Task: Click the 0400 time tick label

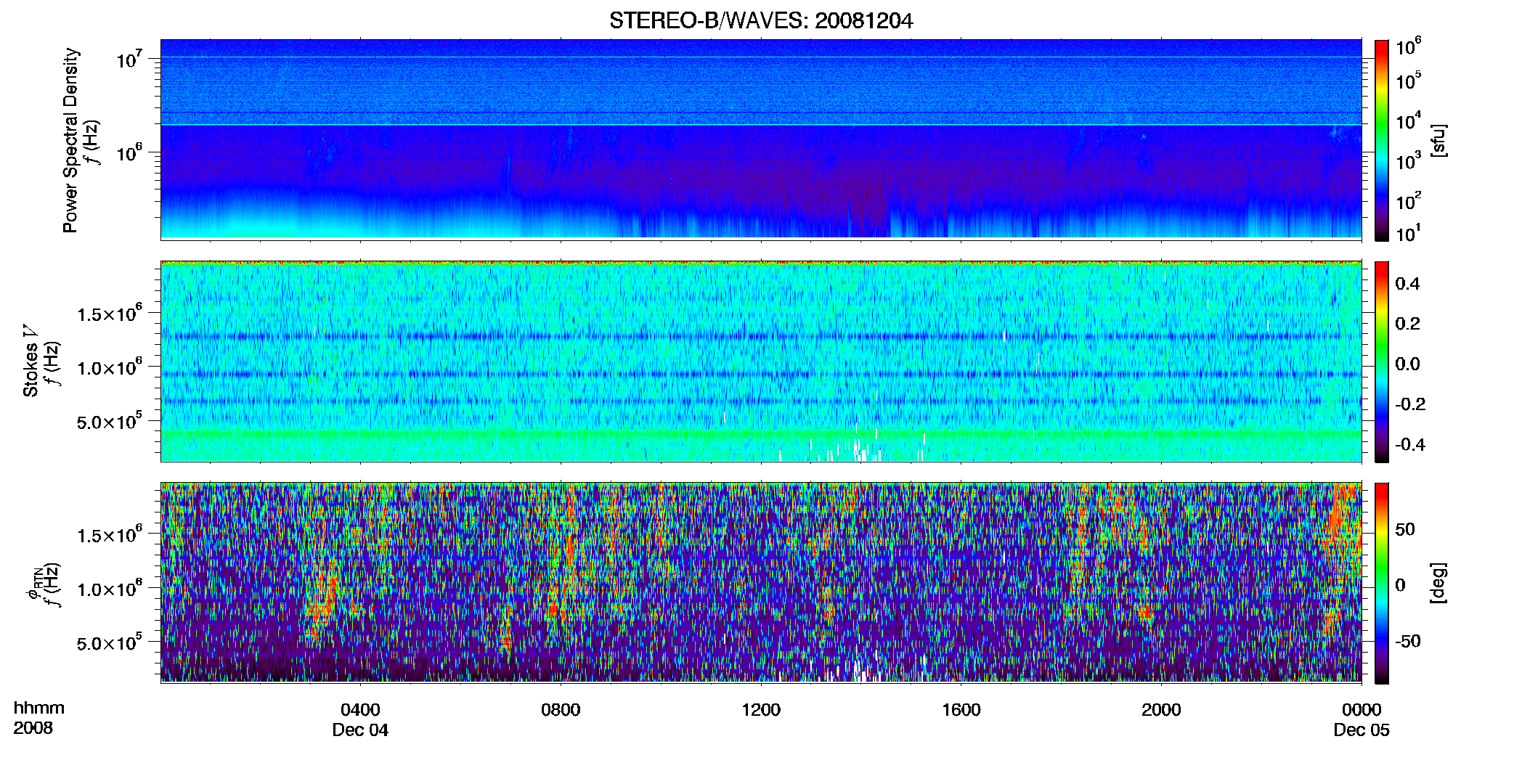Action: point(360,710)
